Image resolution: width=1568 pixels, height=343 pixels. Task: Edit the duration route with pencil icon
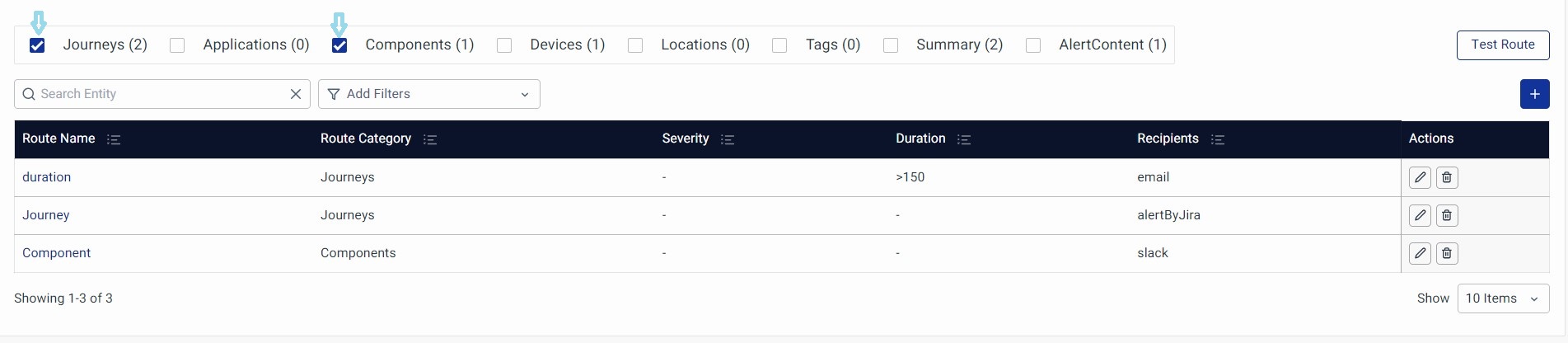click(x=1420, y=177)
